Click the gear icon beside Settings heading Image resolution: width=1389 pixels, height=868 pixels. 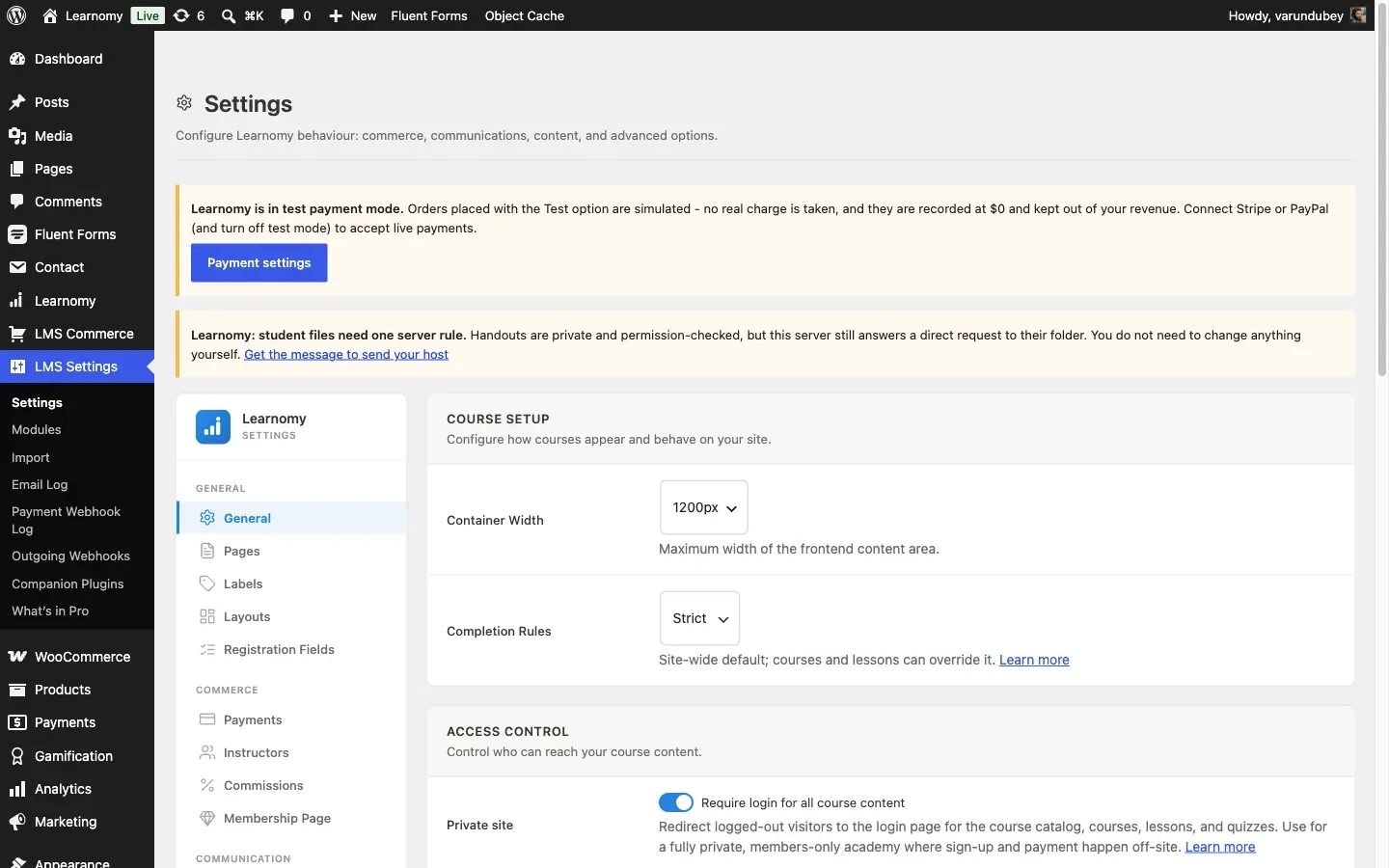(184, 102)
